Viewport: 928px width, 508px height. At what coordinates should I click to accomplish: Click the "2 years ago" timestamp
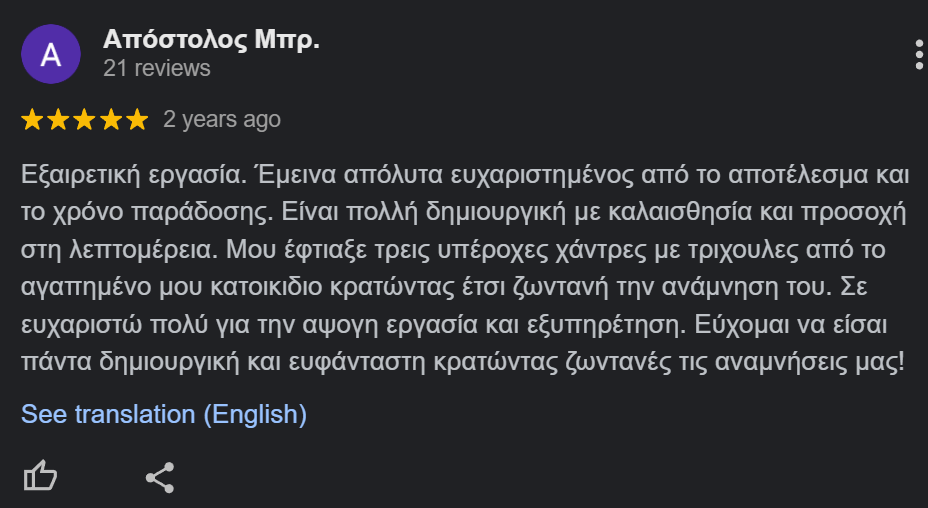pyautogui.click(x=222, y=120)
